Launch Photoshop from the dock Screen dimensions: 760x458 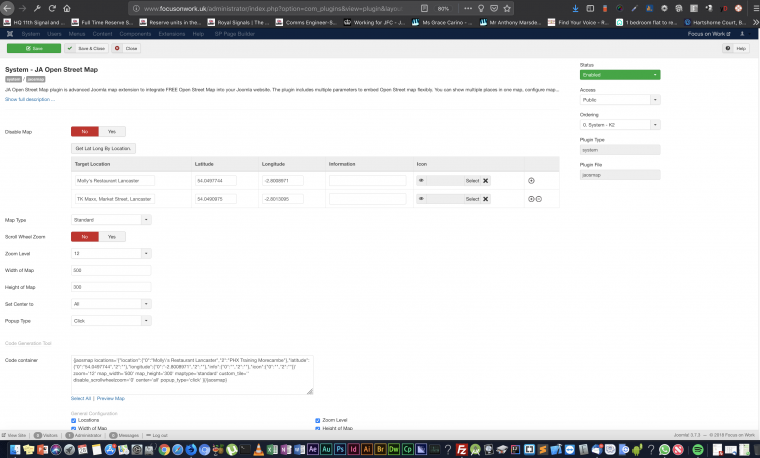click(340, 449)
